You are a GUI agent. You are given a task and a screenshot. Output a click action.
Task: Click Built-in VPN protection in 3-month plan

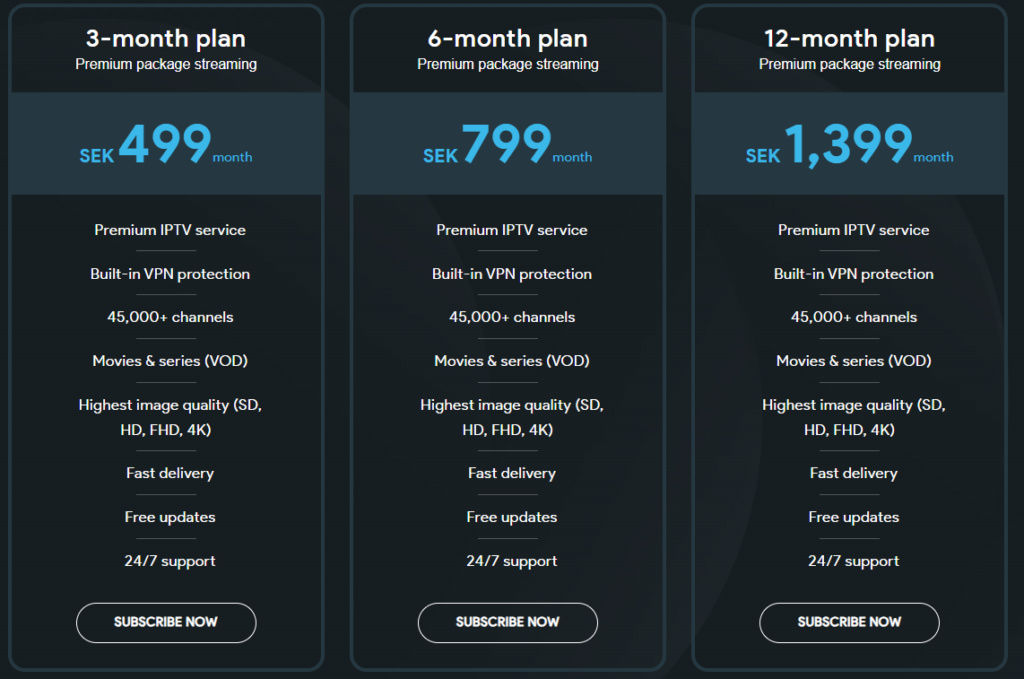point(170,274)
